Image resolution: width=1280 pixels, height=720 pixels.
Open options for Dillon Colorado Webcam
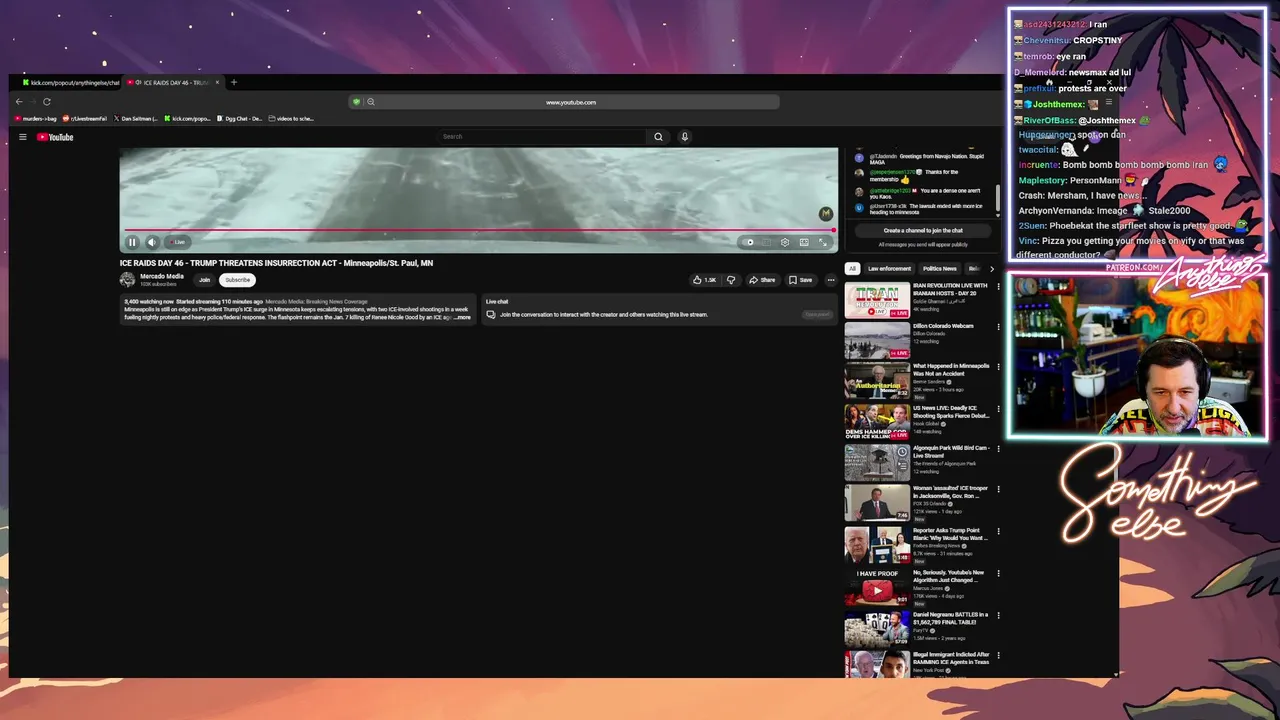click(998, 327)
